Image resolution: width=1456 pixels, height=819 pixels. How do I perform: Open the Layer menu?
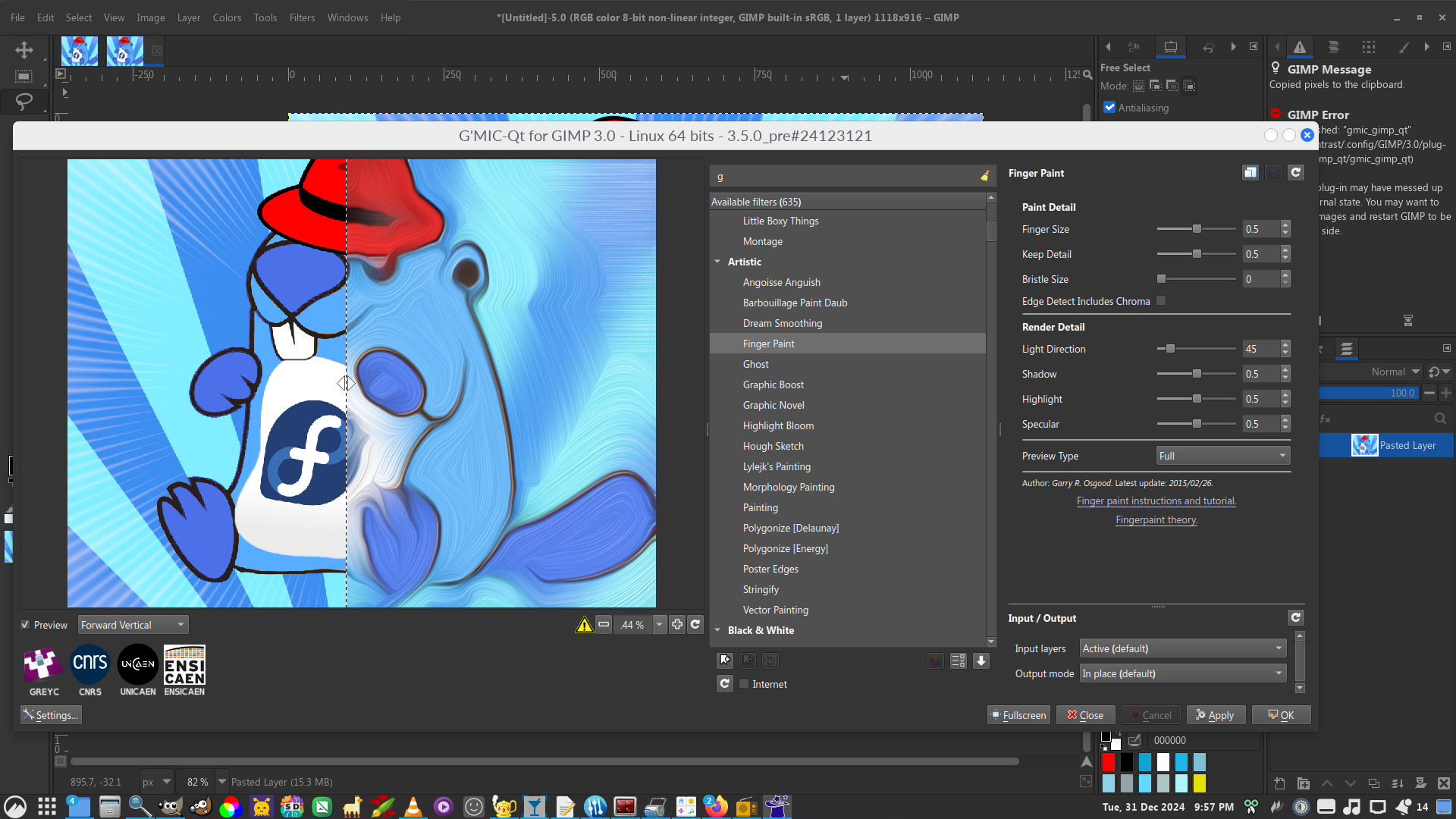(189, 17)
